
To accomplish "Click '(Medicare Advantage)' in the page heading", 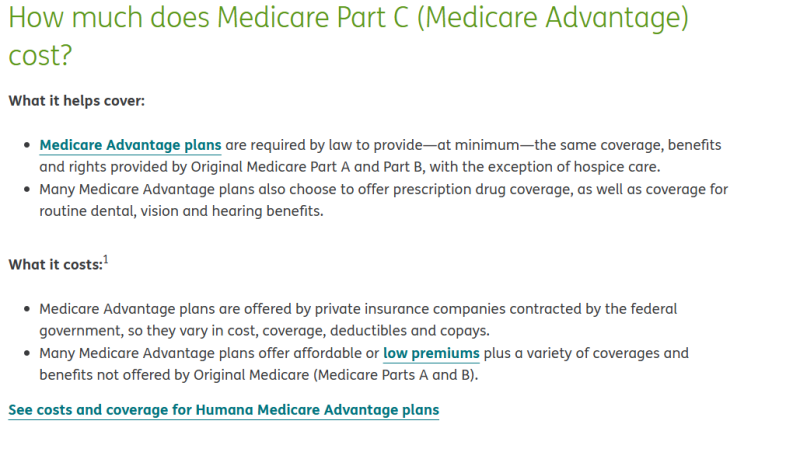I will [541, 19].
